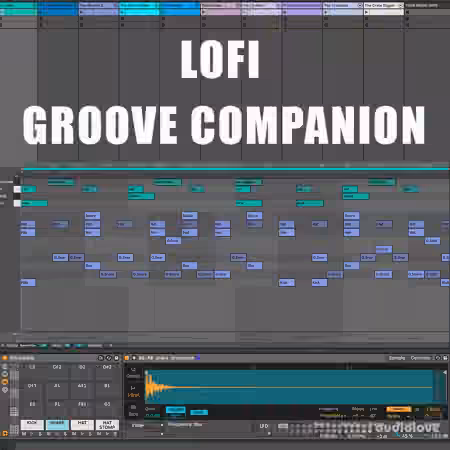This screenshot has height=450, width=450.
Task: Click the middle icon in Drum Rack title bar
Action: [x=109, y=358]
